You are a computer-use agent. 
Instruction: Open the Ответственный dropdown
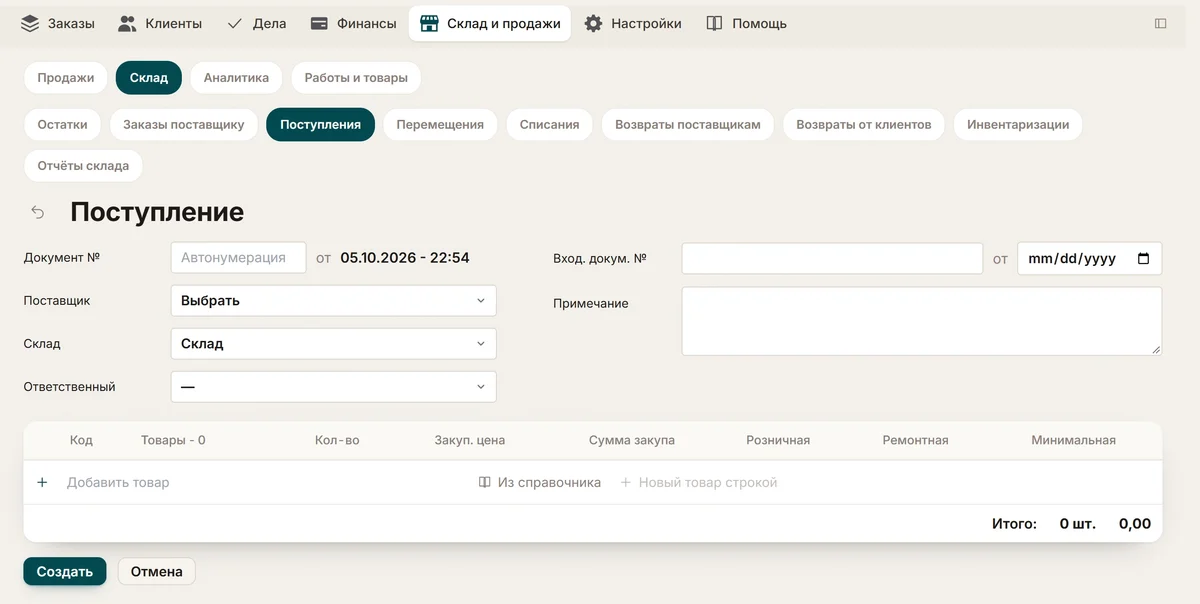[334, 386]
